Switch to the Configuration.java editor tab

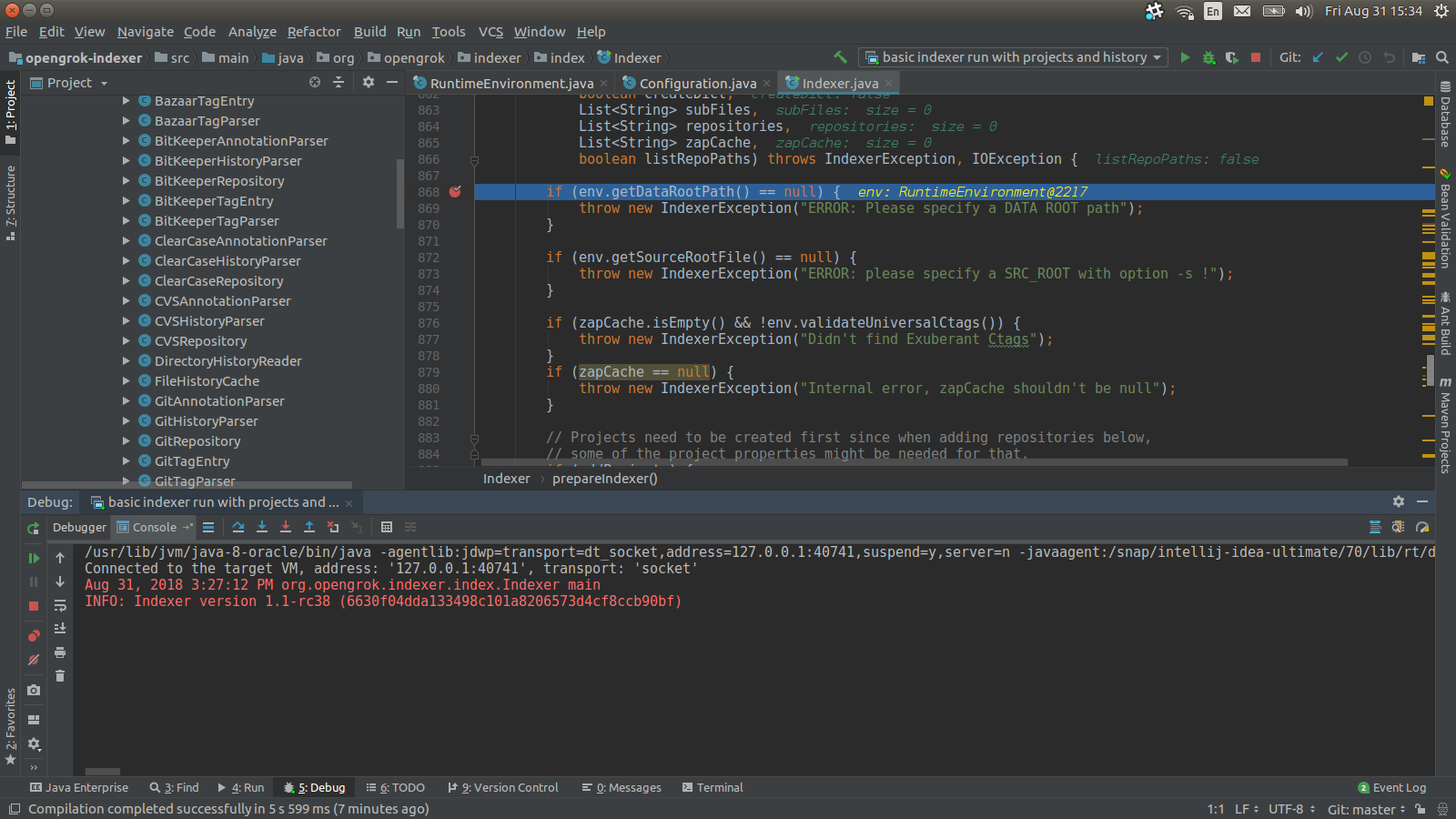click(x=694, y=82)
